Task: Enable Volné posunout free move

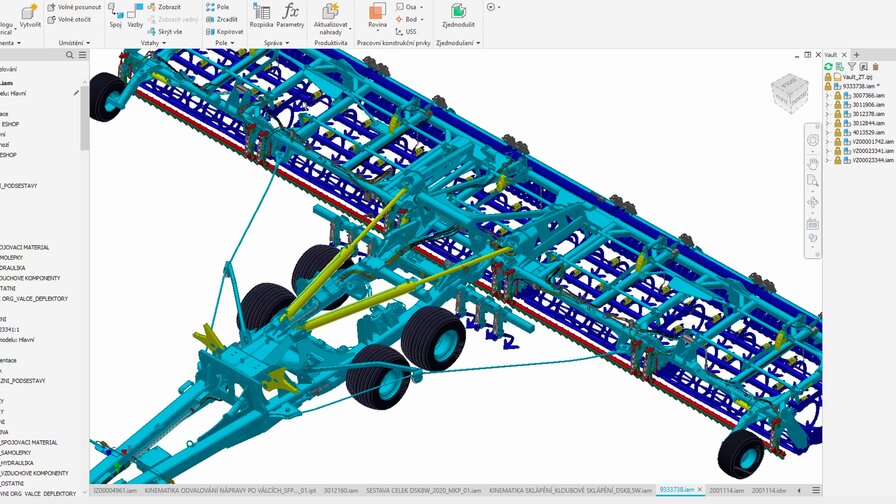Action: (74, 7)
